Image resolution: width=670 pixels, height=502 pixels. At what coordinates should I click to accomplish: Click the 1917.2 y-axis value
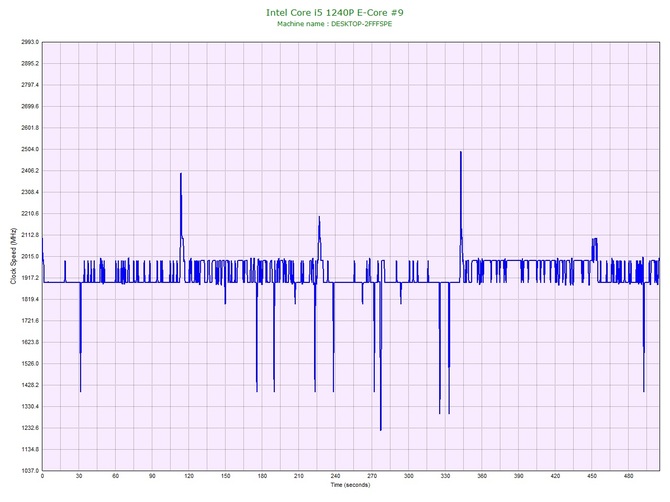tap(30, 278)
